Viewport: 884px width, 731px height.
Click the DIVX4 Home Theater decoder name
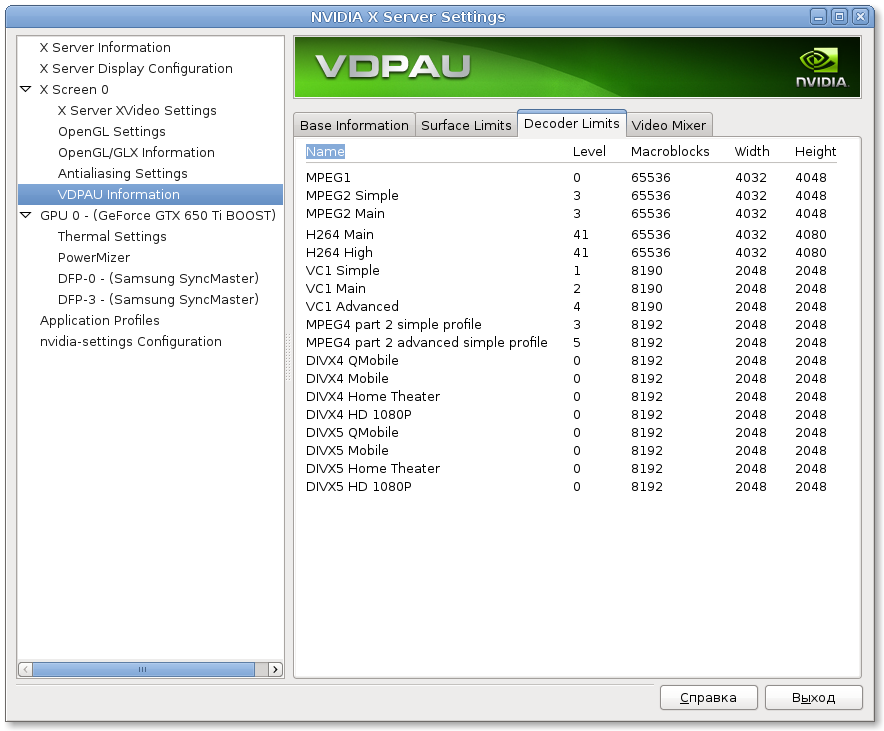(373, 397)
